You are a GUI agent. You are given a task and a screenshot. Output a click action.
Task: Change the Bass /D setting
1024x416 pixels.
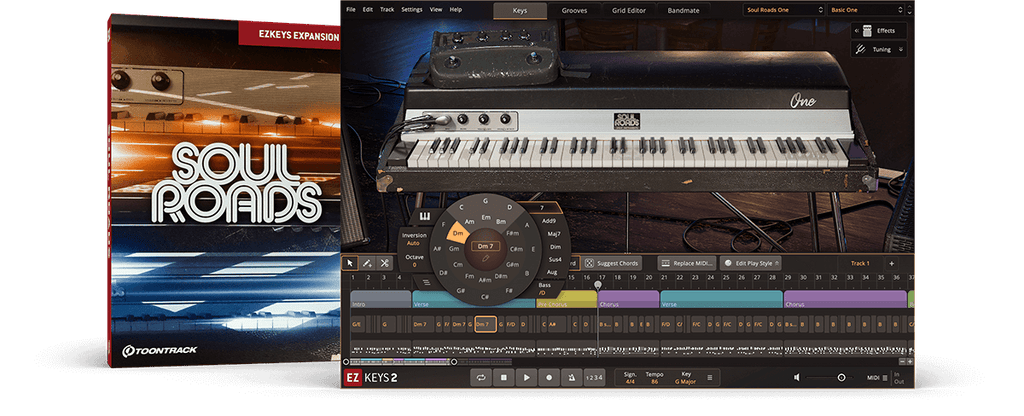(543, 289)
